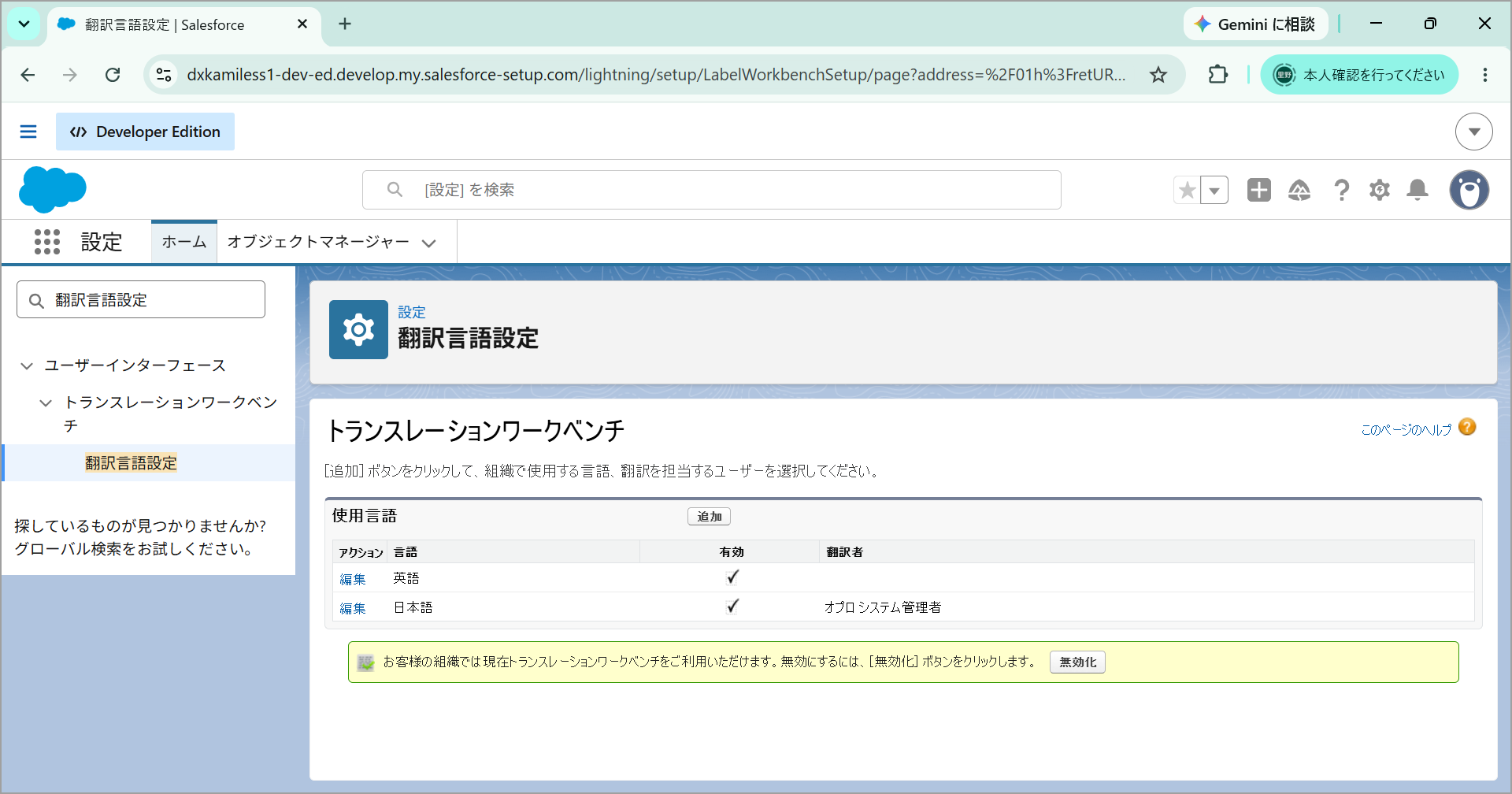Open the user profile avatar
This screenshot has height=794, width=1512.
tap(1469, 190)
